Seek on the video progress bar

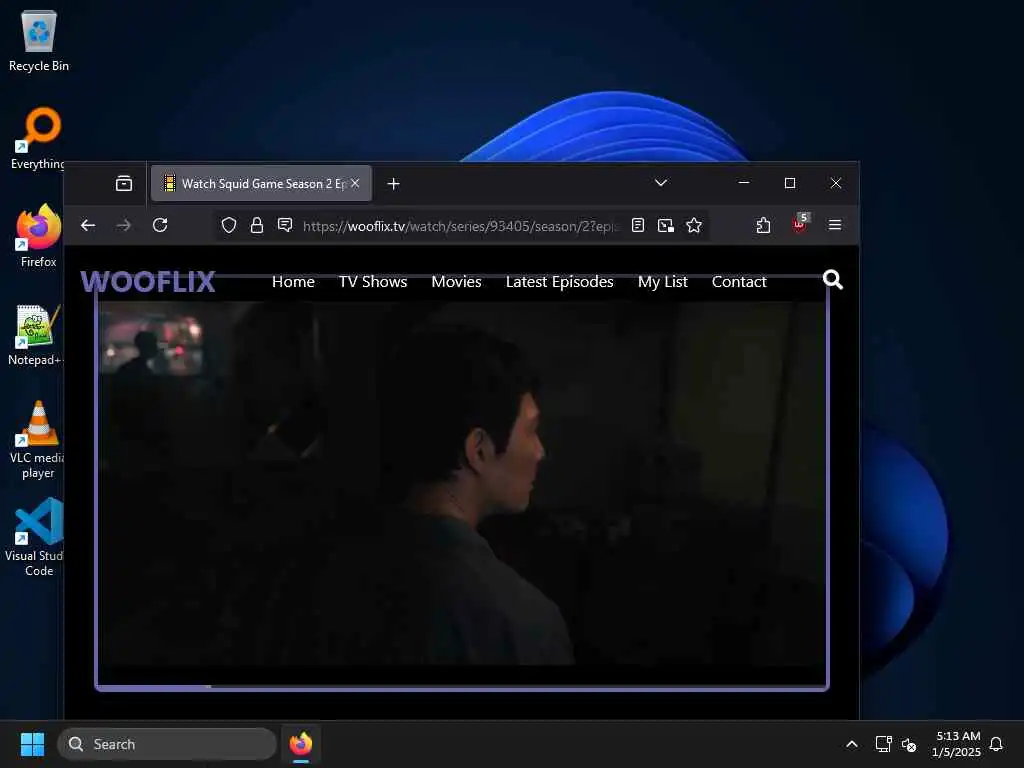click(x=462, y=686)
